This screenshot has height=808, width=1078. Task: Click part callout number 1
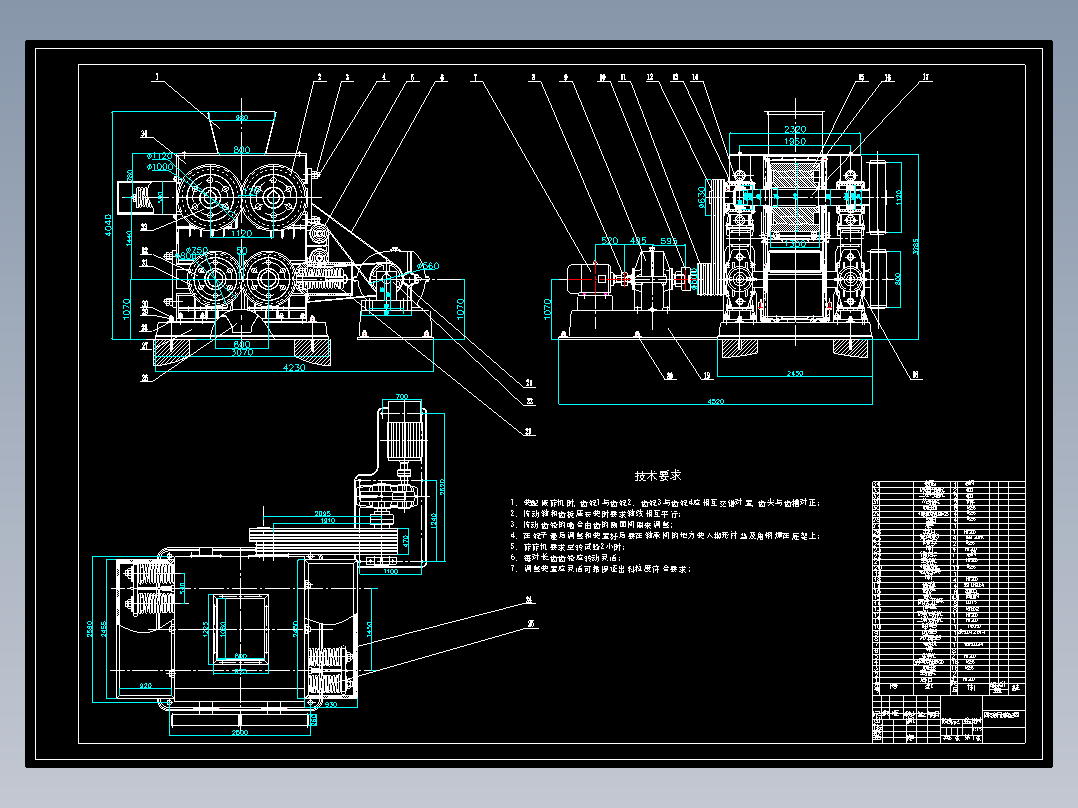157,77
